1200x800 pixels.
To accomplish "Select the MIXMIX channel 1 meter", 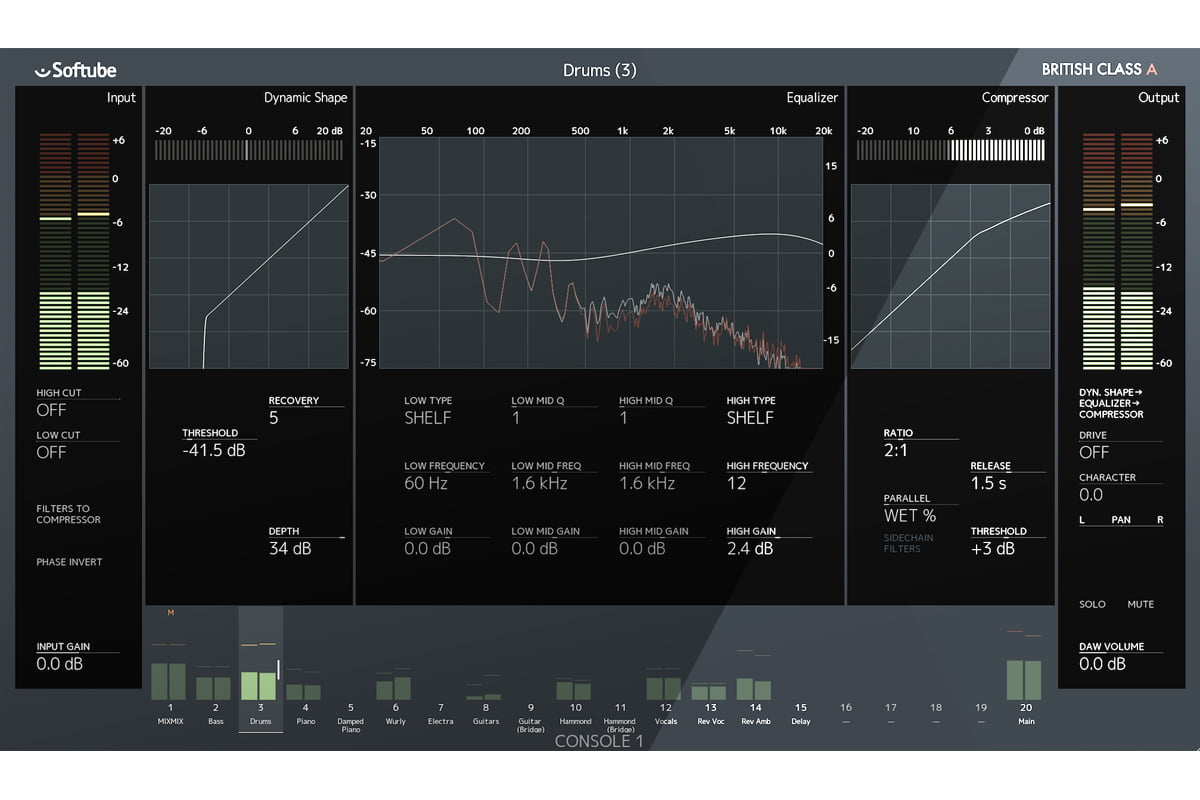I will click(170, 681).
